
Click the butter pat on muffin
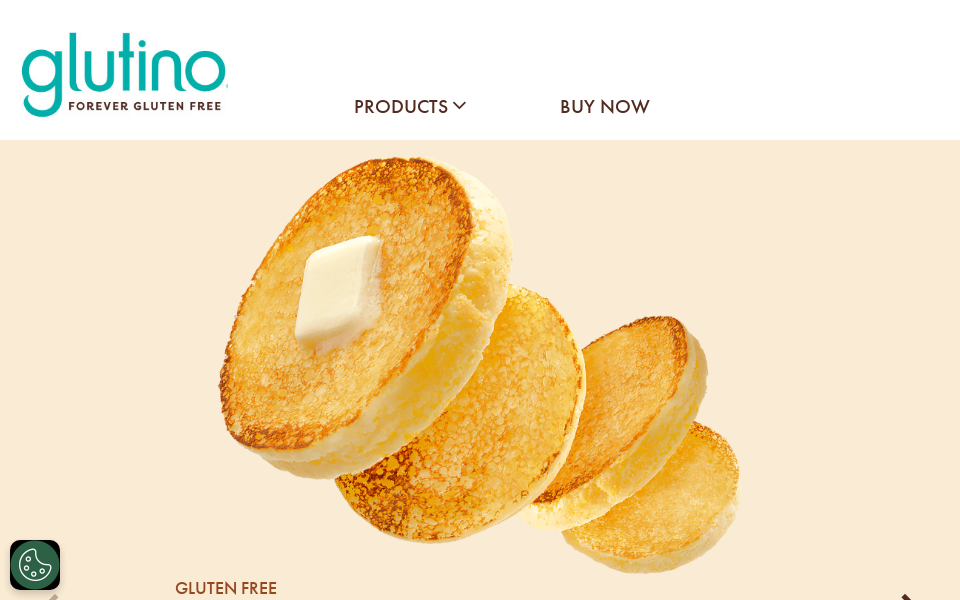339,291
